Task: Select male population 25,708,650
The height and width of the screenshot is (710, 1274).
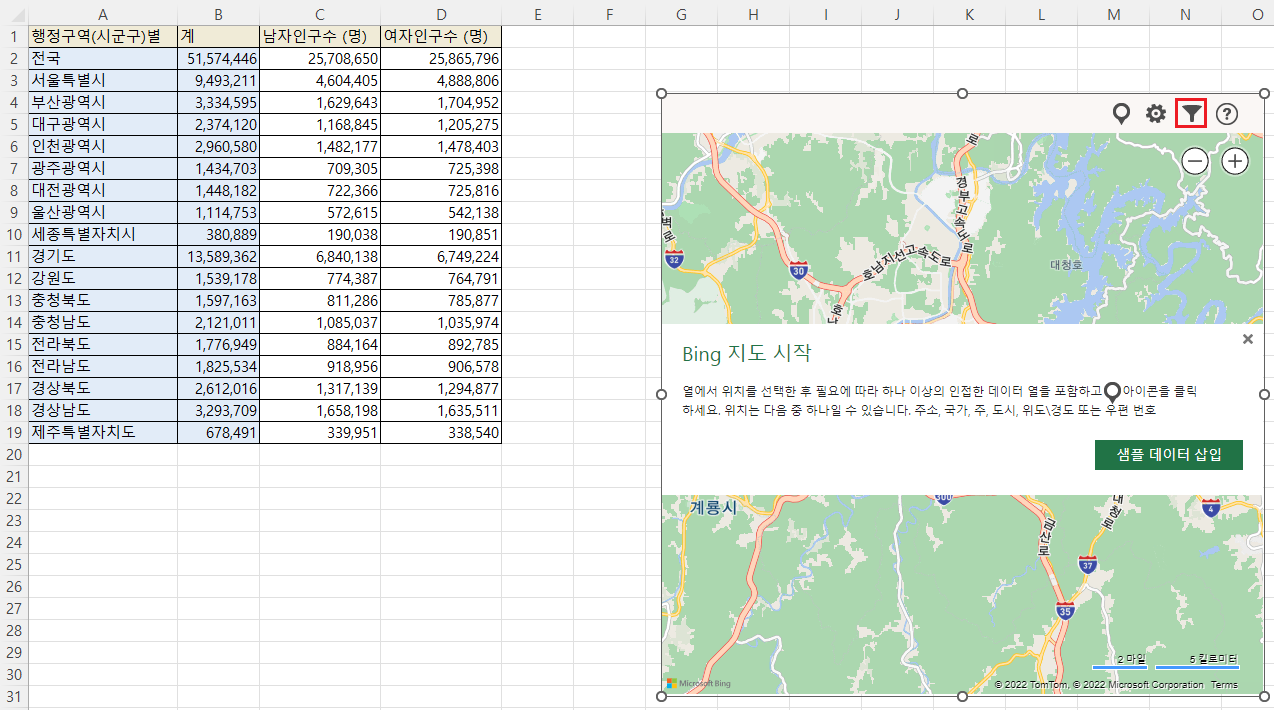Action: tap(320, 59)
